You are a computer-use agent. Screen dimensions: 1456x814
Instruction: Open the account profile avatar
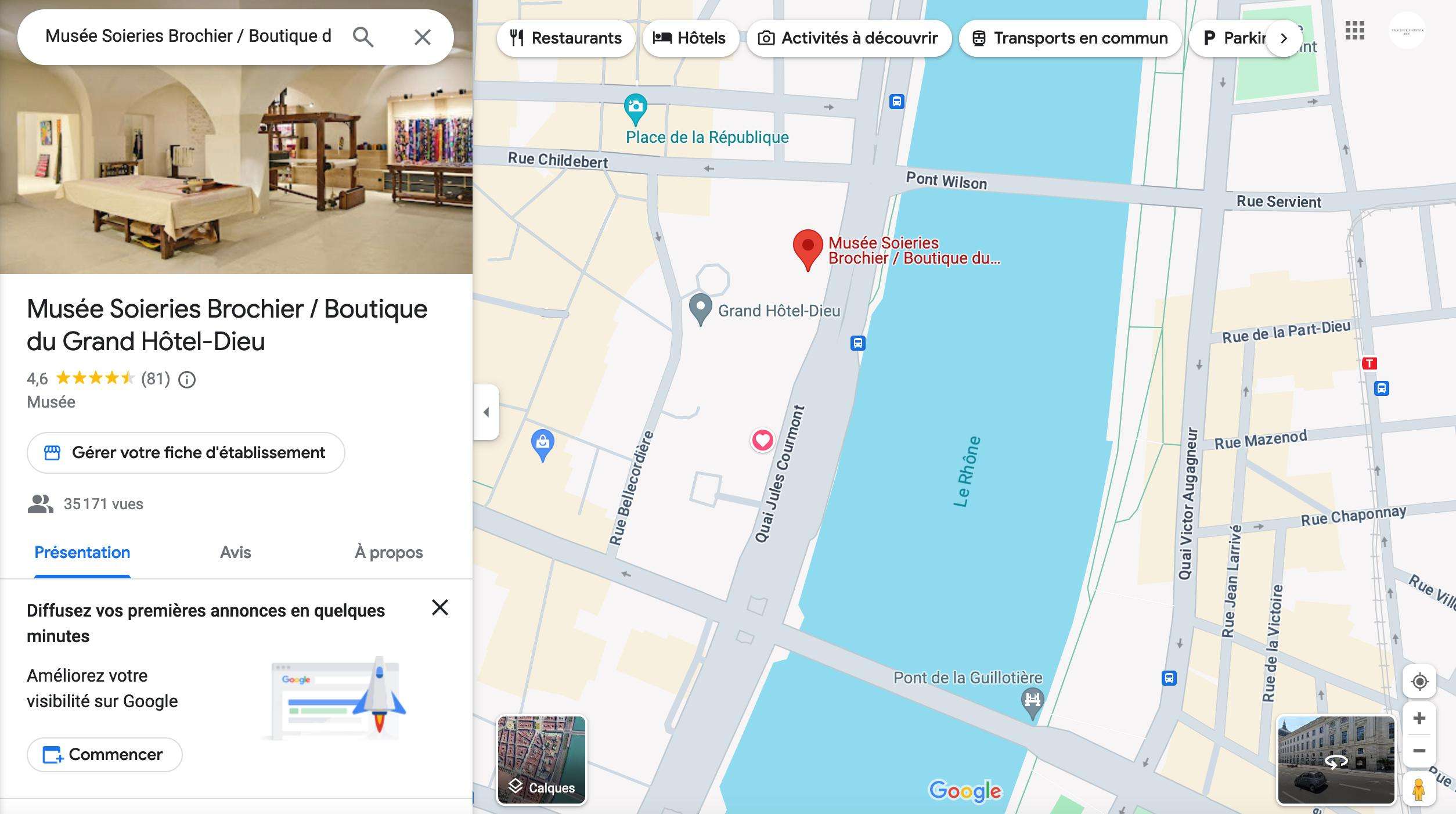(1407, 31)
